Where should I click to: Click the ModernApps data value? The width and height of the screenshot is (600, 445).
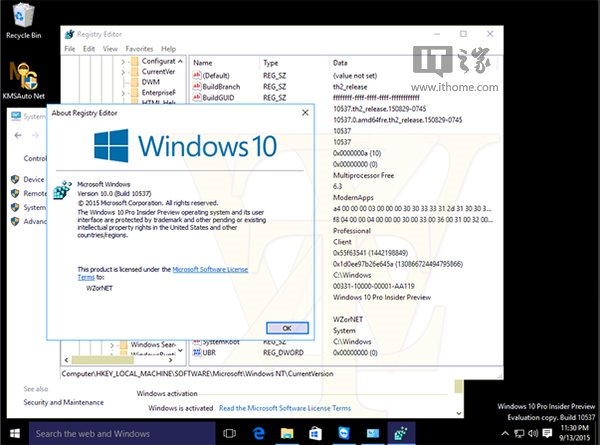(x=353, y=197)
